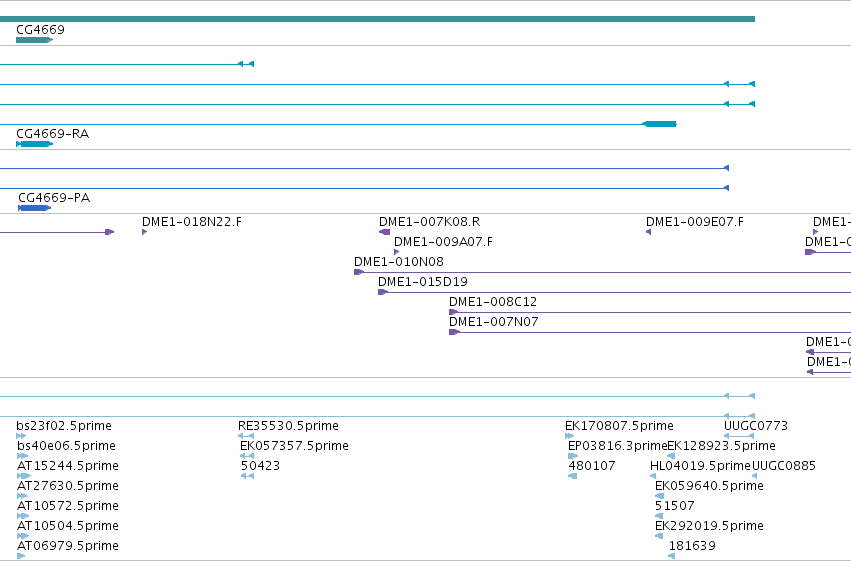Click the RE35530.5prime EST label

point(288,426)
